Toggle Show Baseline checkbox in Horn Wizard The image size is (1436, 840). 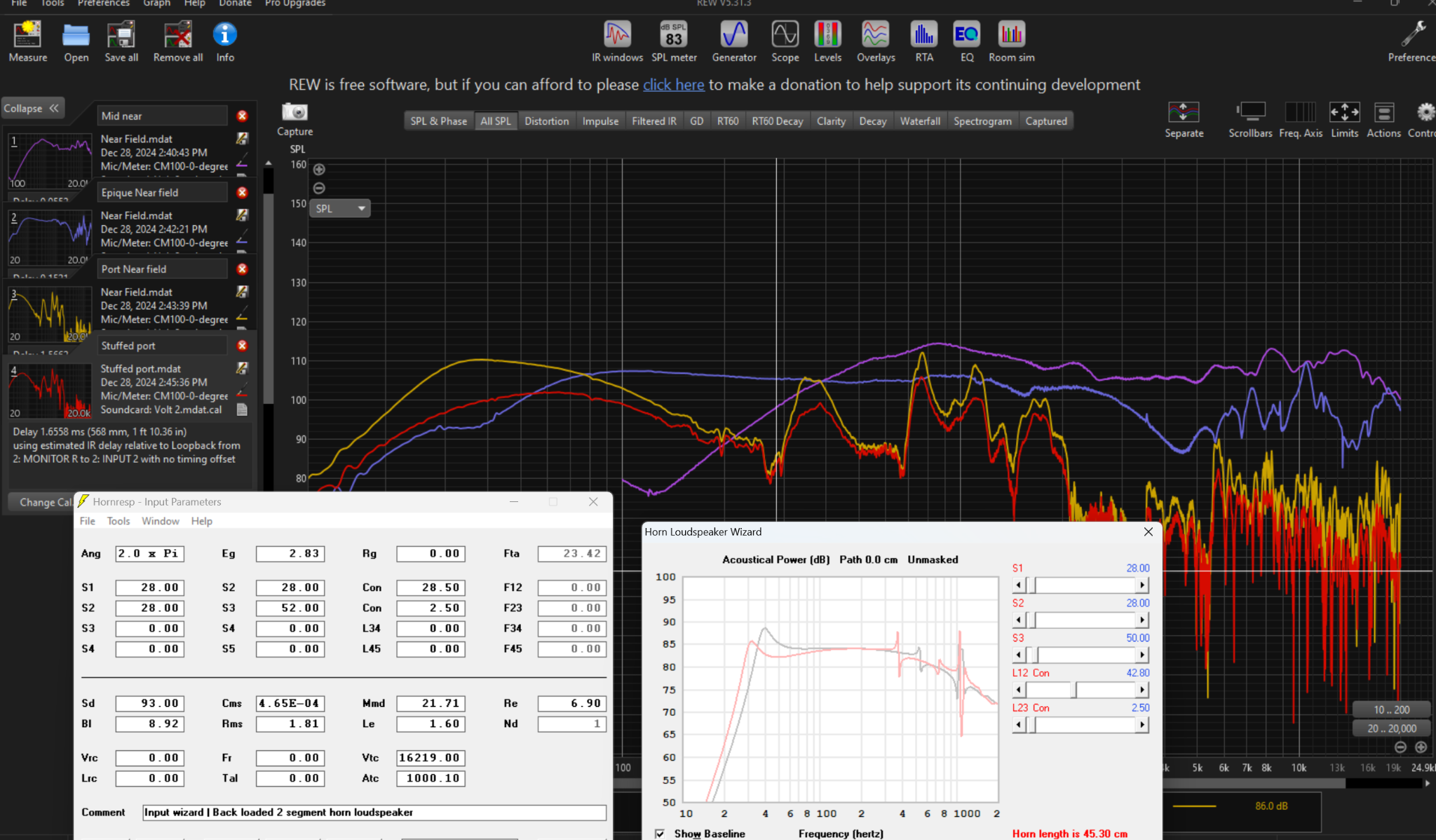click(660, 834)
